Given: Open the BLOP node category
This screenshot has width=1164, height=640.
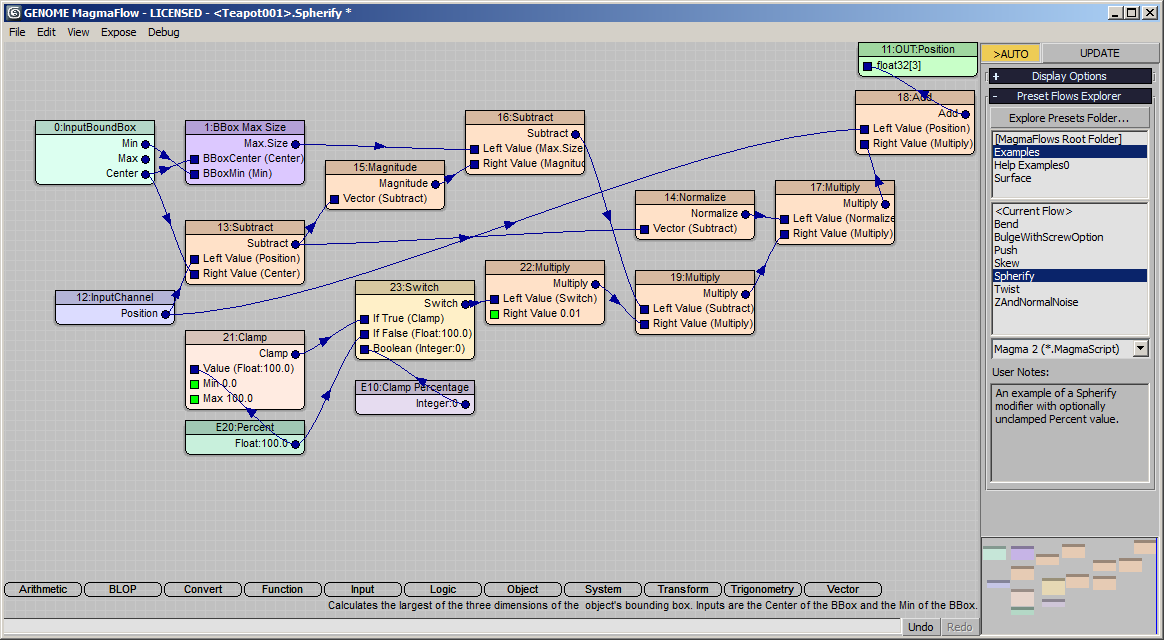Looking at the screenshot, I should [x=122, y=590].
